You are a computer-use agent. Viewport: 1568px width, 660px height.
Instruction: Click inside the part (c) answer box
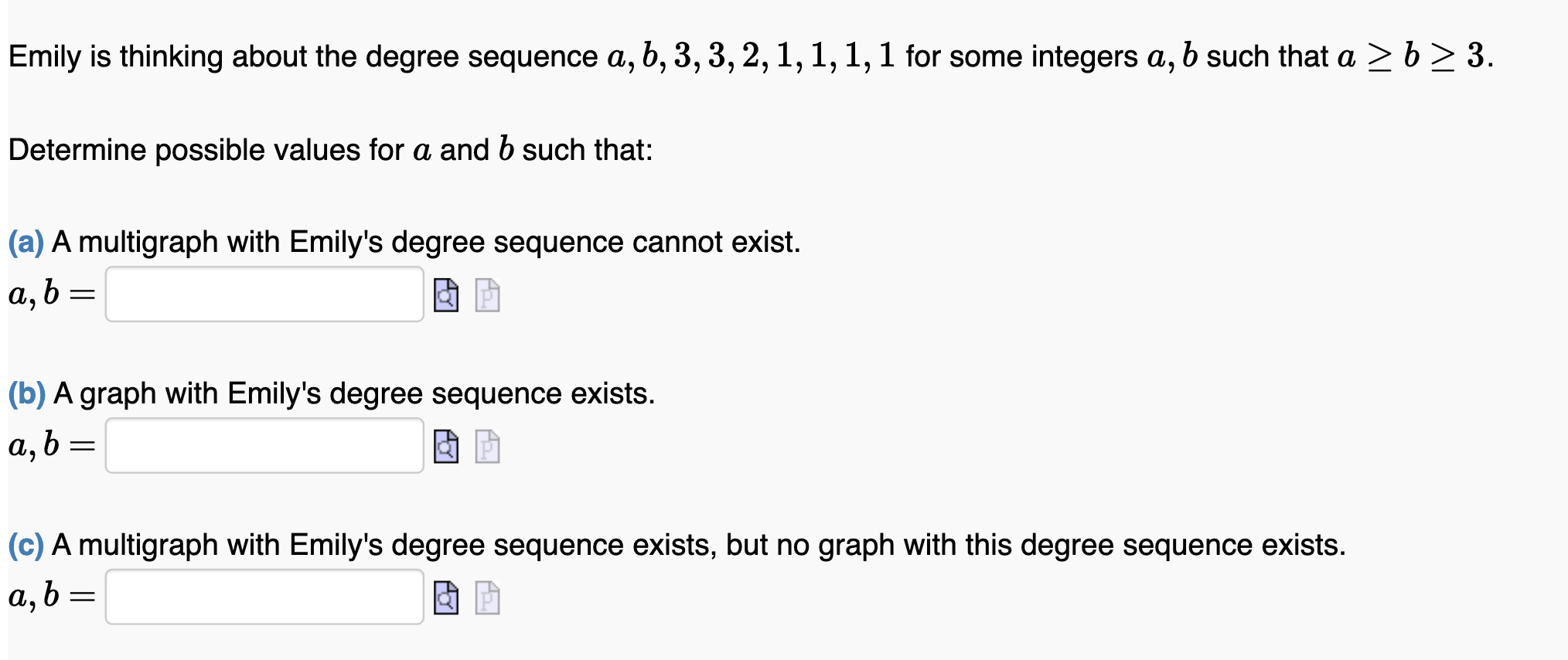pos(263,597)
